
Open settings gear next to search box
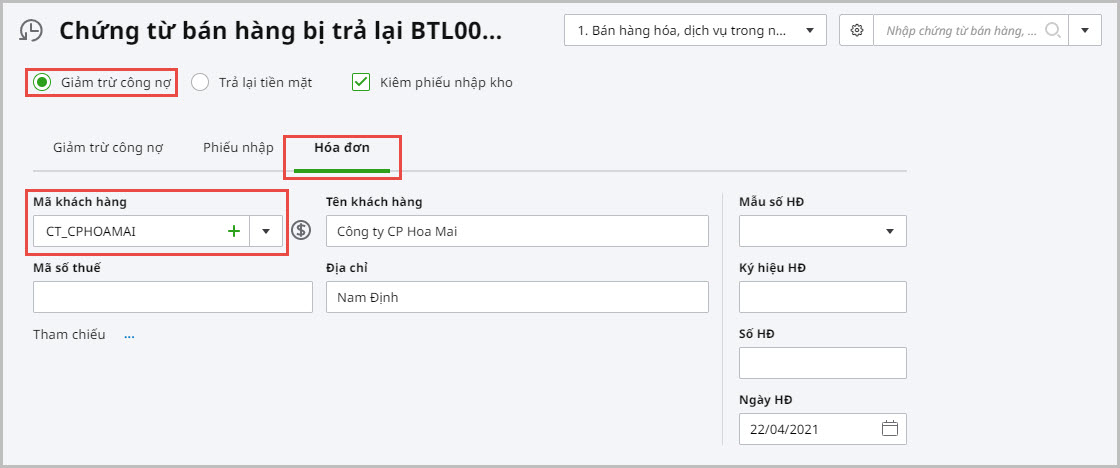856,31
